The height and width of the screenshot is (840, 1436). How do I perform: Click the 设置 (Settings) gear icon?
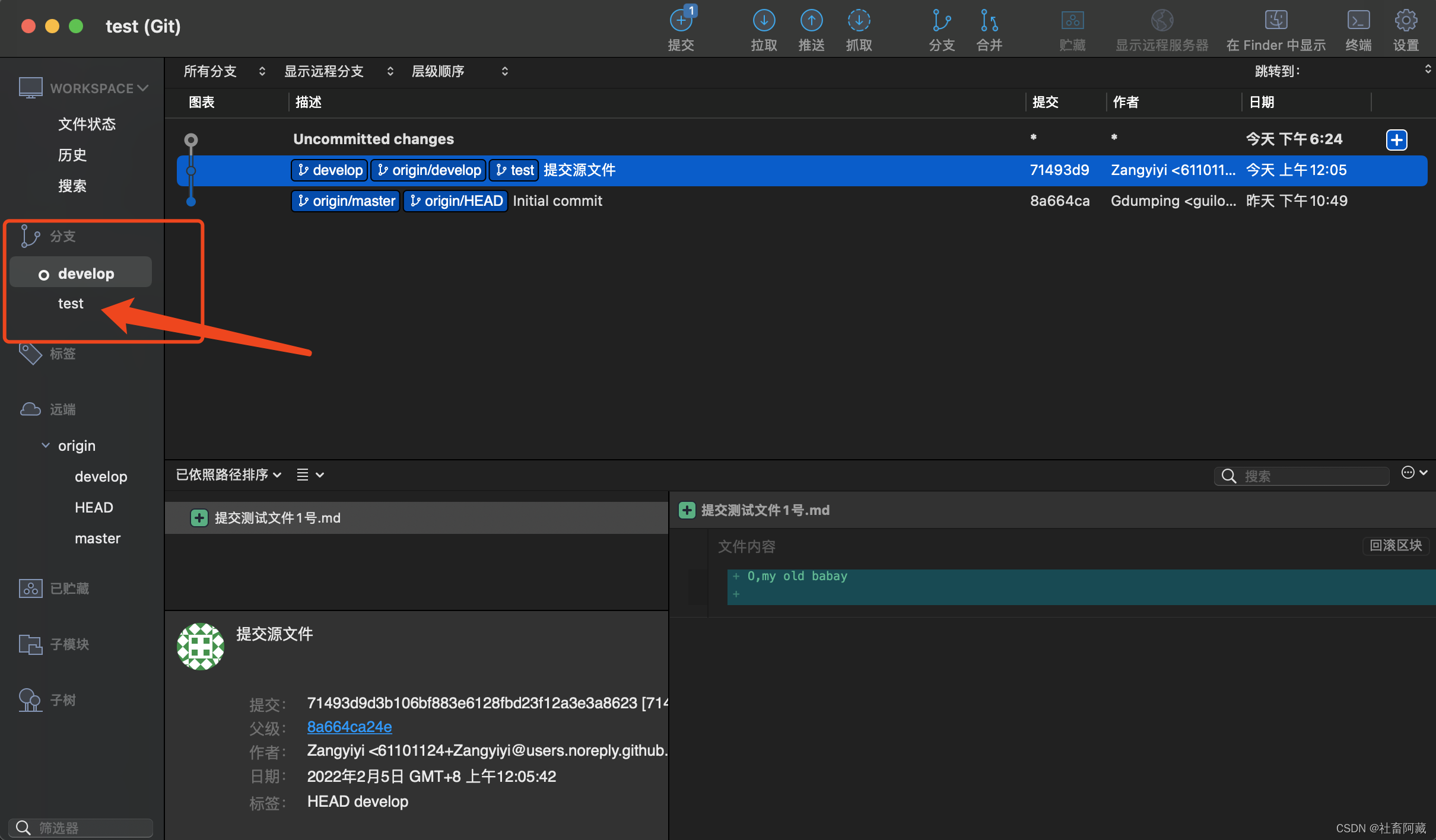pyautogui.click(x=1406, y=21)
